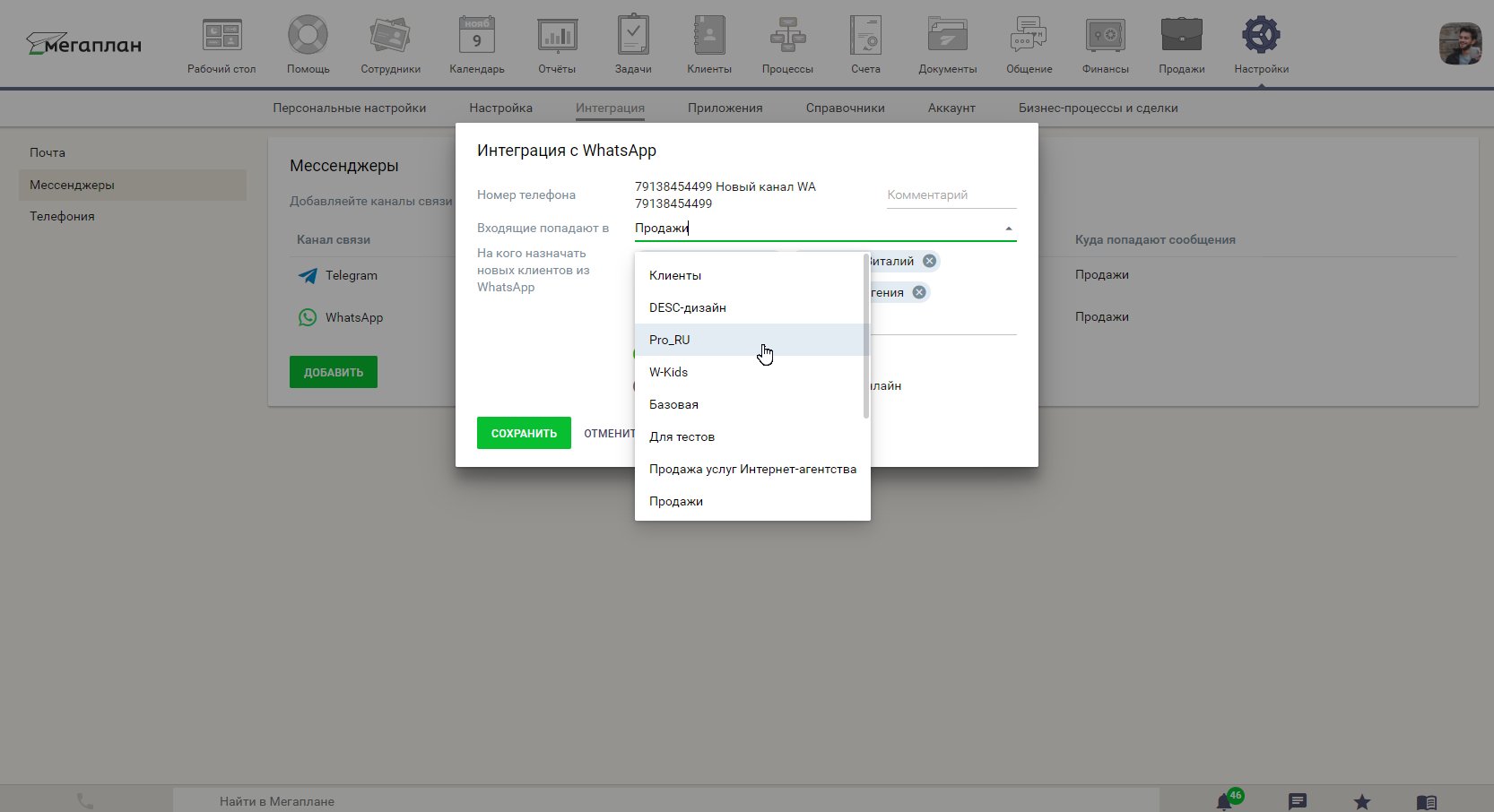
Task: Click the Сохранить button
Action: coord(524,433)
